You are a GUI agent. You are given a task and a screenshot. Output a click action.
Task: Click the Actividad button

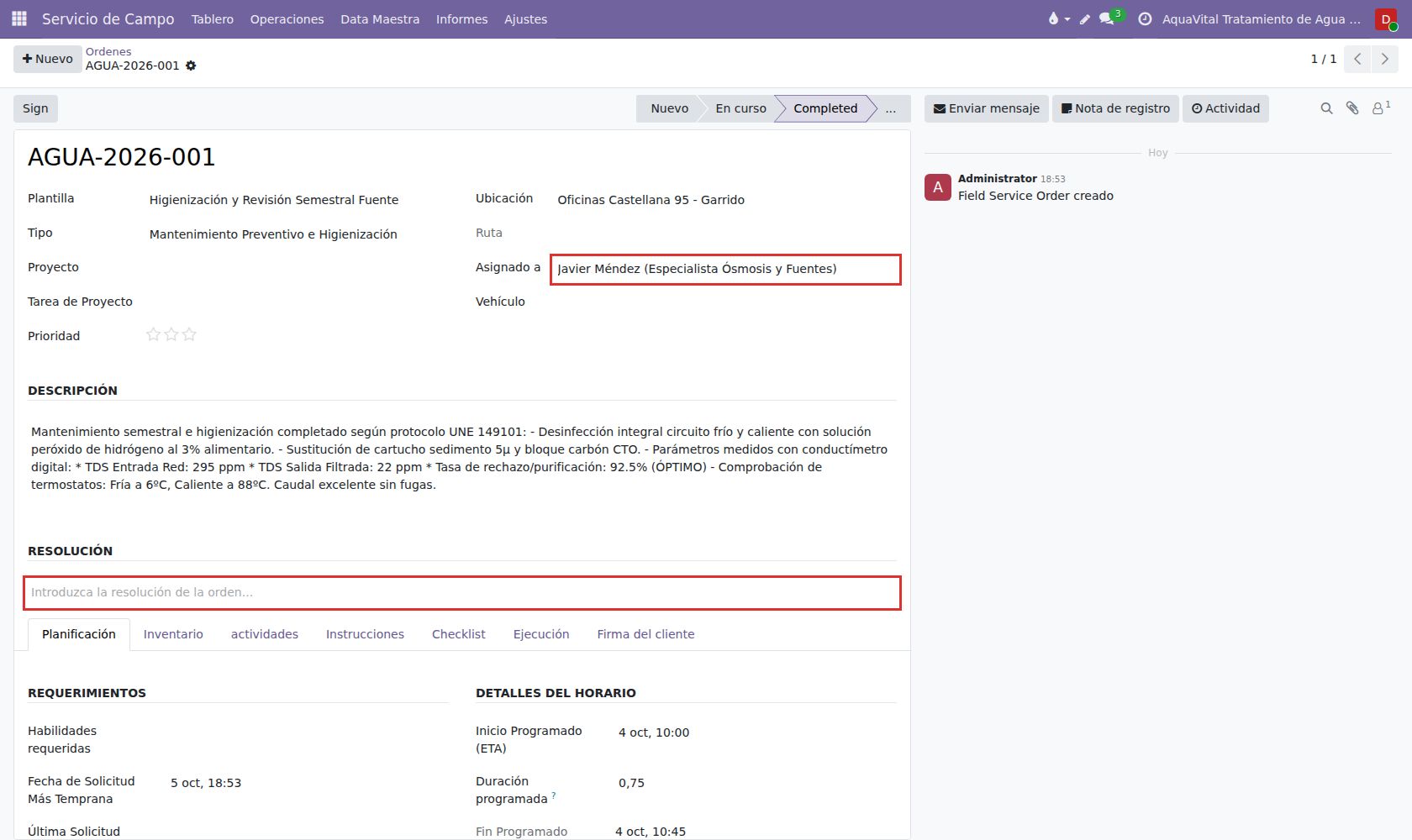(x=1225, y=108)
